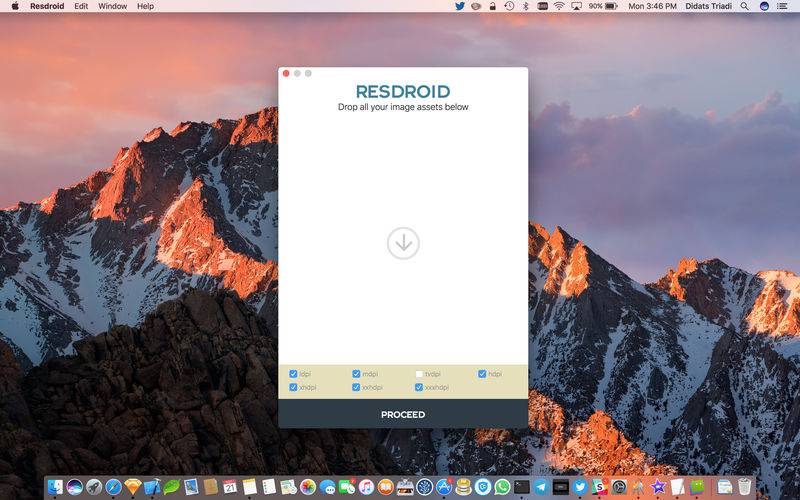
Task: Enable the tvdpi checkbox
Action: (419, 374)
